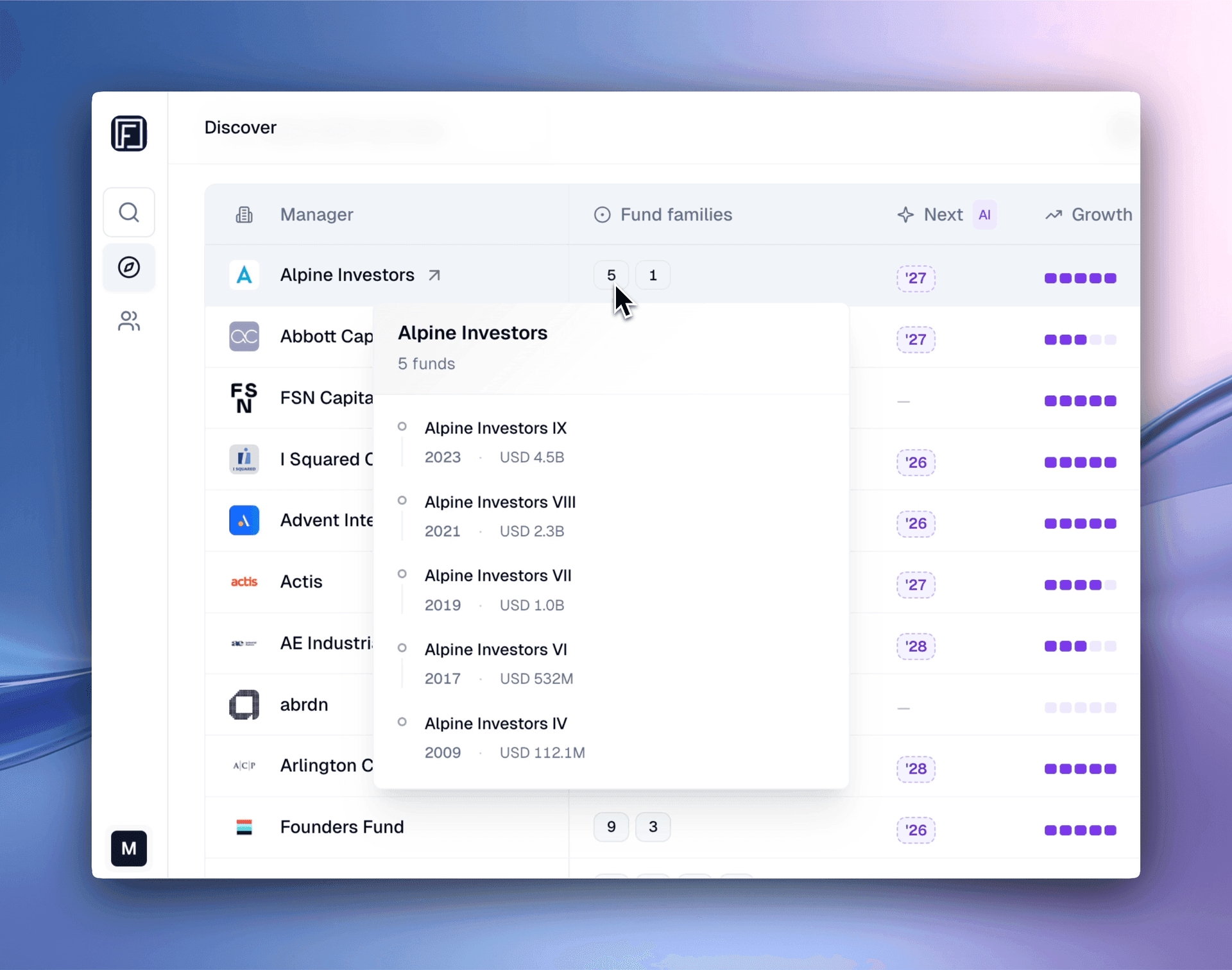Click the '27 tag in Actis row
The height and width of the screenshot is (970, 1232).
tap(916, 585)
